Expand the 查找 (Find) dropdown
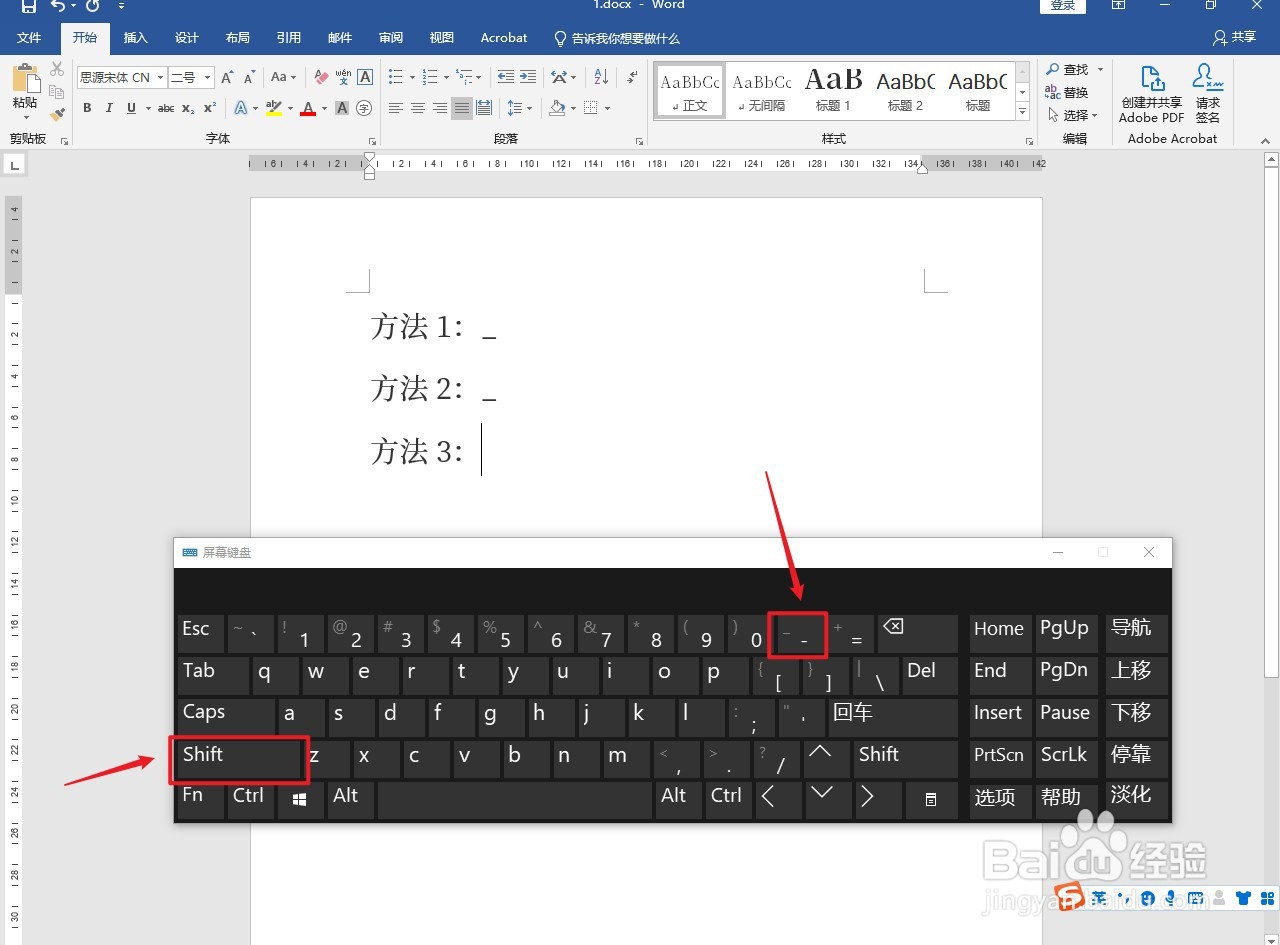The height and width of the screenshot is (945, 1280). click(x=1102, y=69)
